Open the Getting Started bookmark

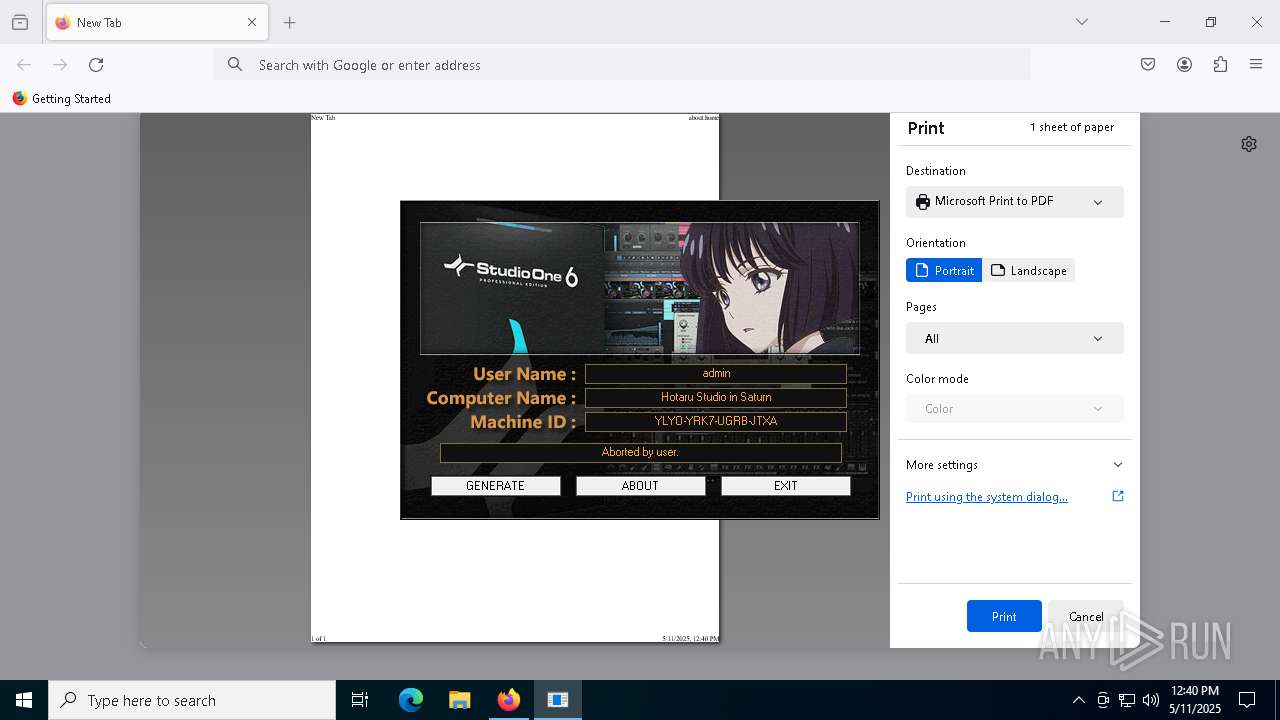pyautogui.click(x=62, y=99)
